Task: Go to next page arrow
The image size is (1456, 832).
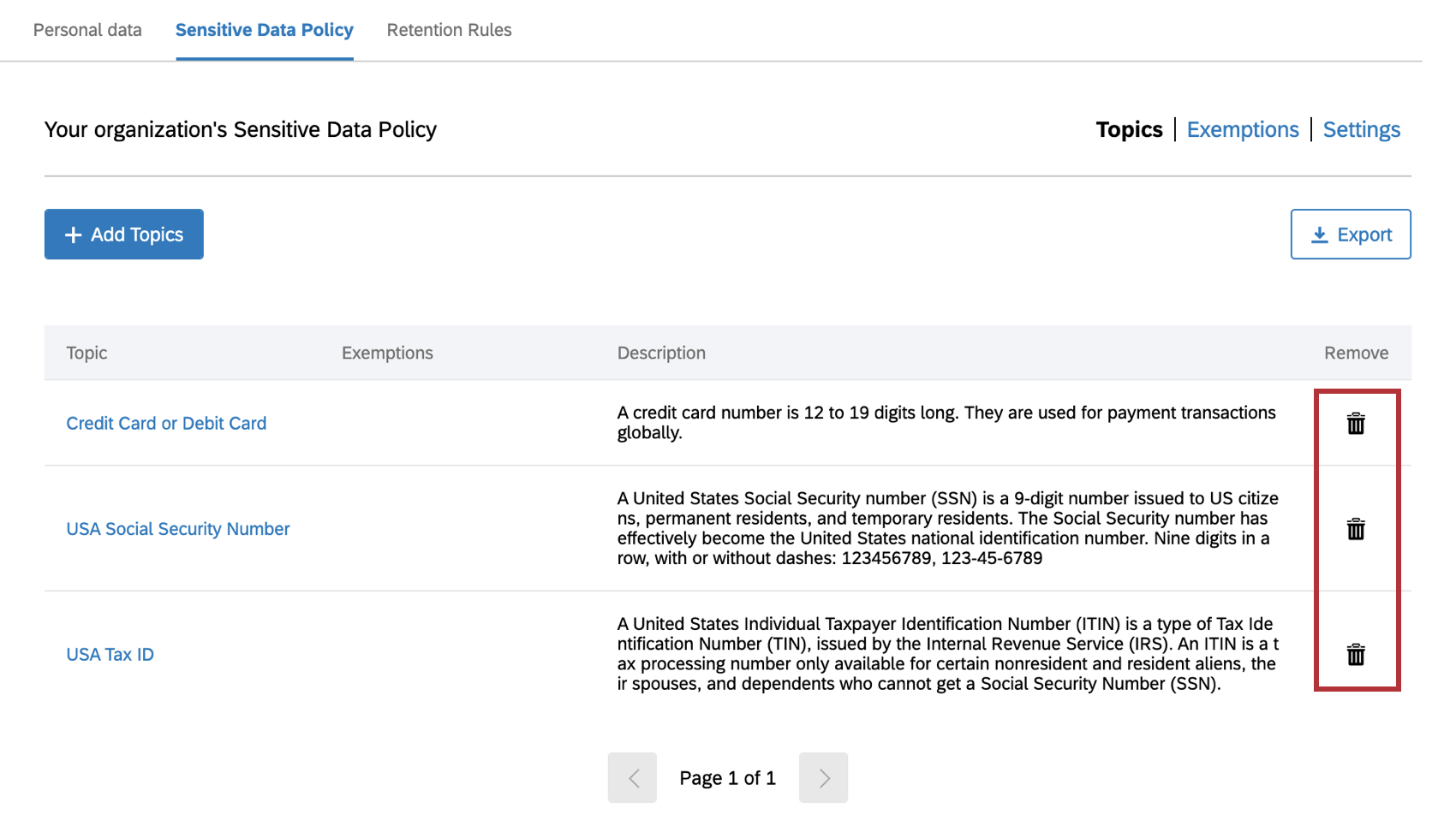Action: [x=823, y=777]
